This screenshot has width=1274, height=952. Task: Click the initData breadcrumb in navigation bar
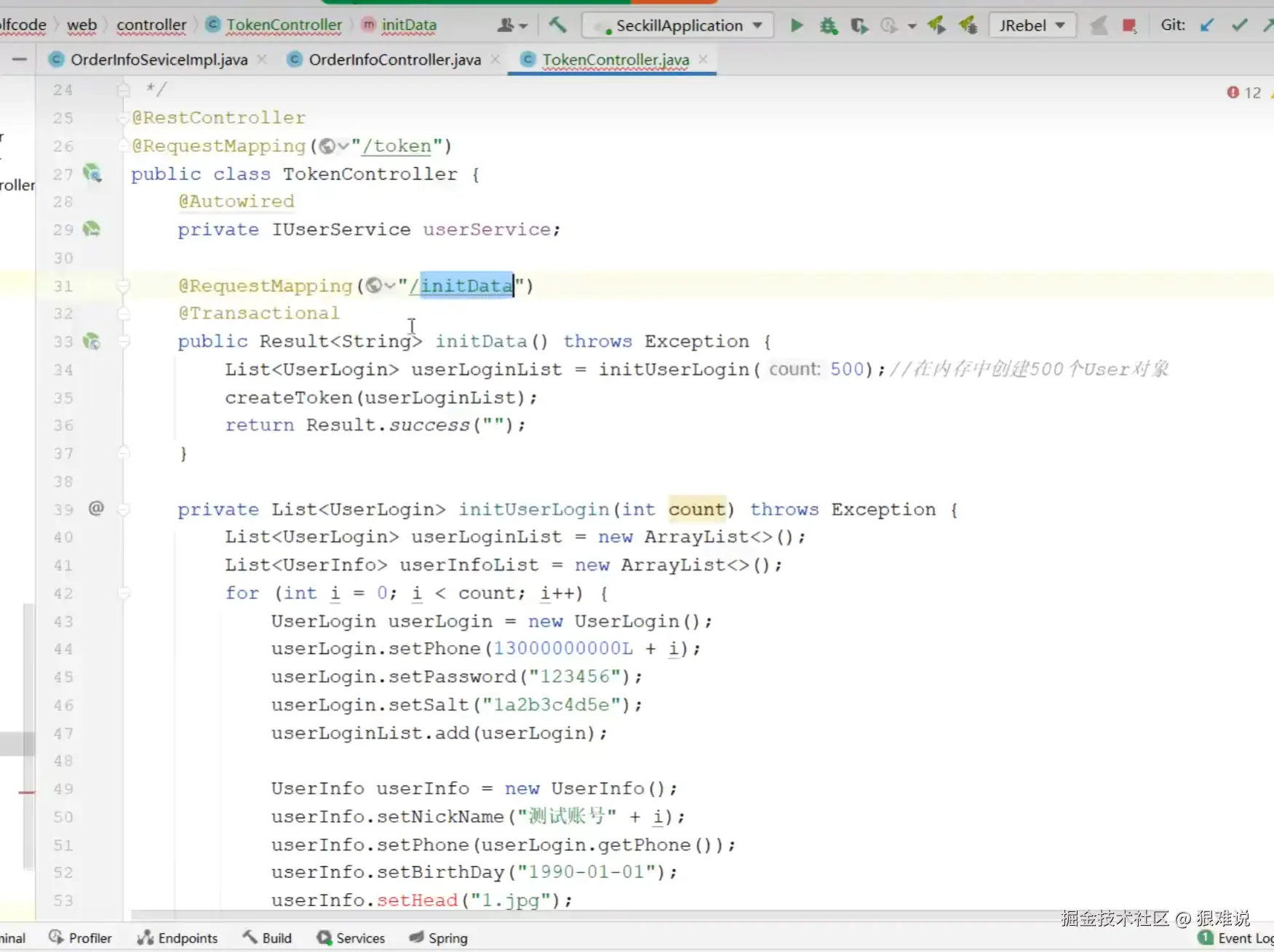[400, 25]
